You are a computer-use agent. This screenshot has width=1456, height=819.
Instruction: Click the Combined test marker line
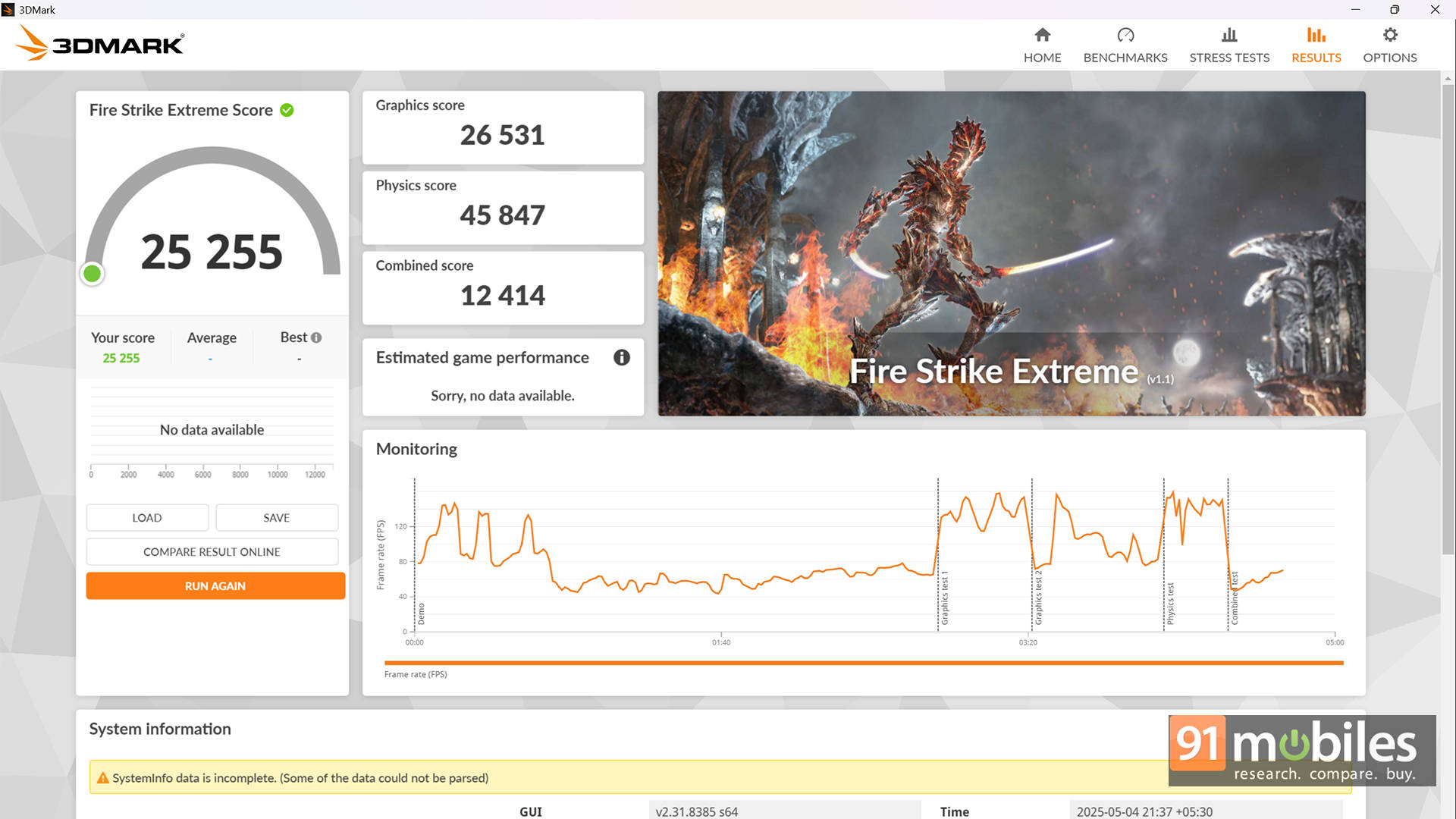coord(1228,554)
